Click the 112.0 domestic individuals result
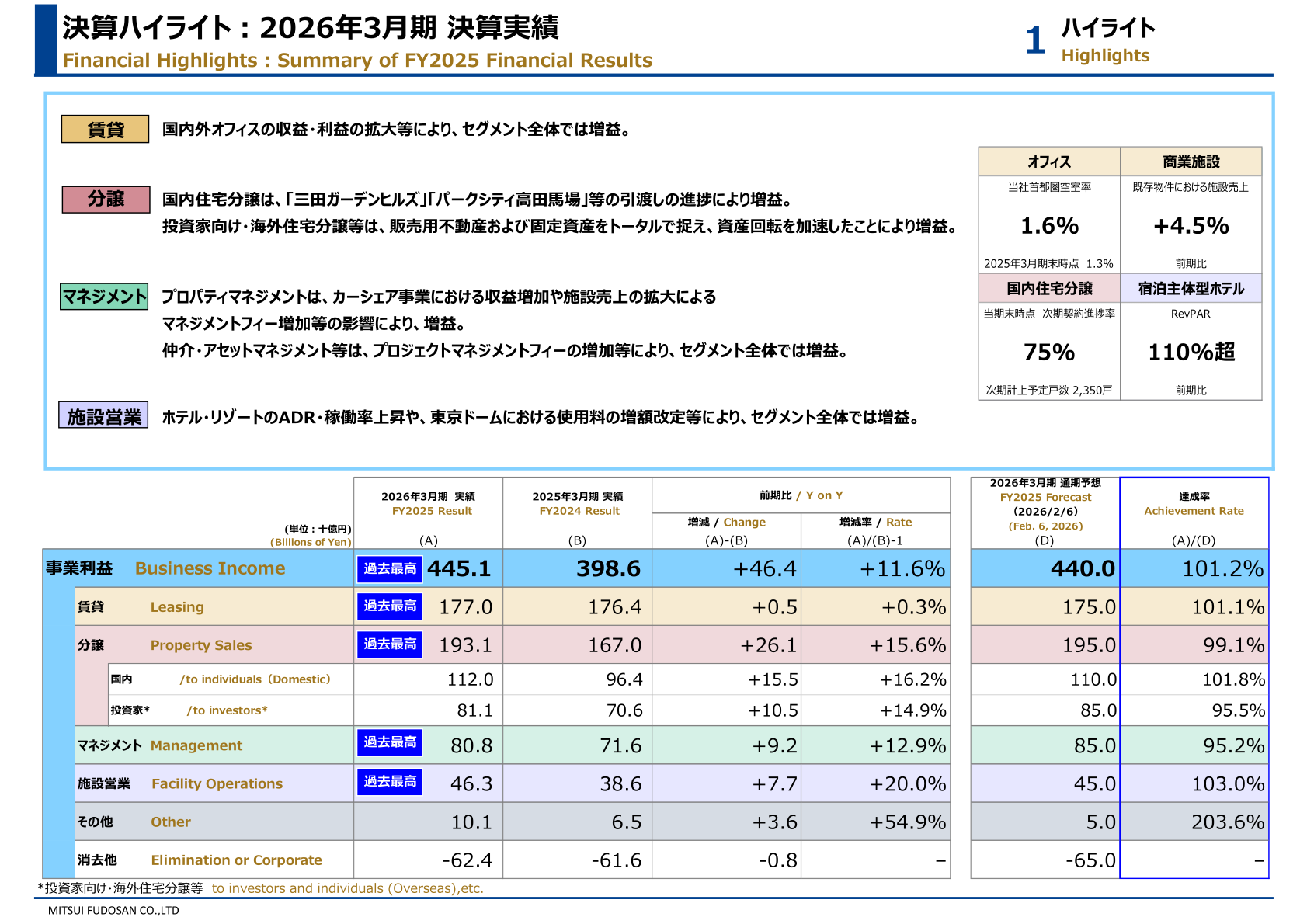The height and width of the screenshot is (924, 1307). 470,679
